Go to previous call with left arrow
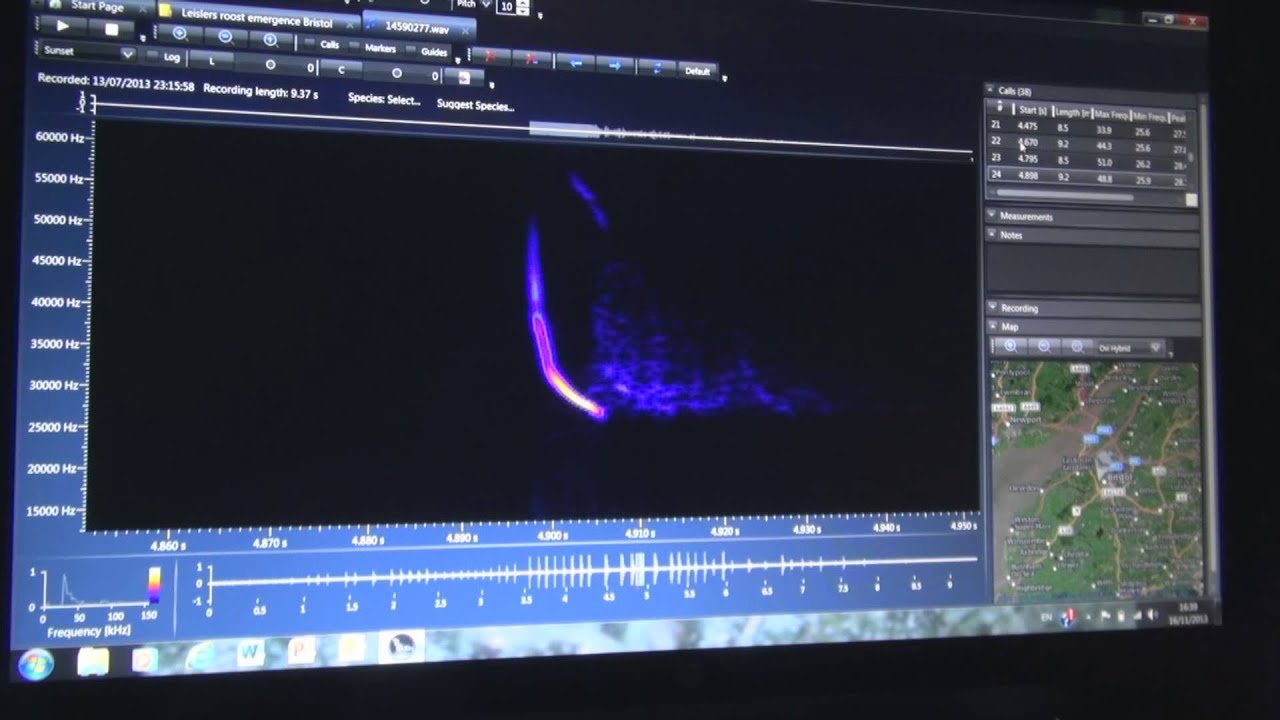Screen dimensions: 1280x720 point(575,62)
